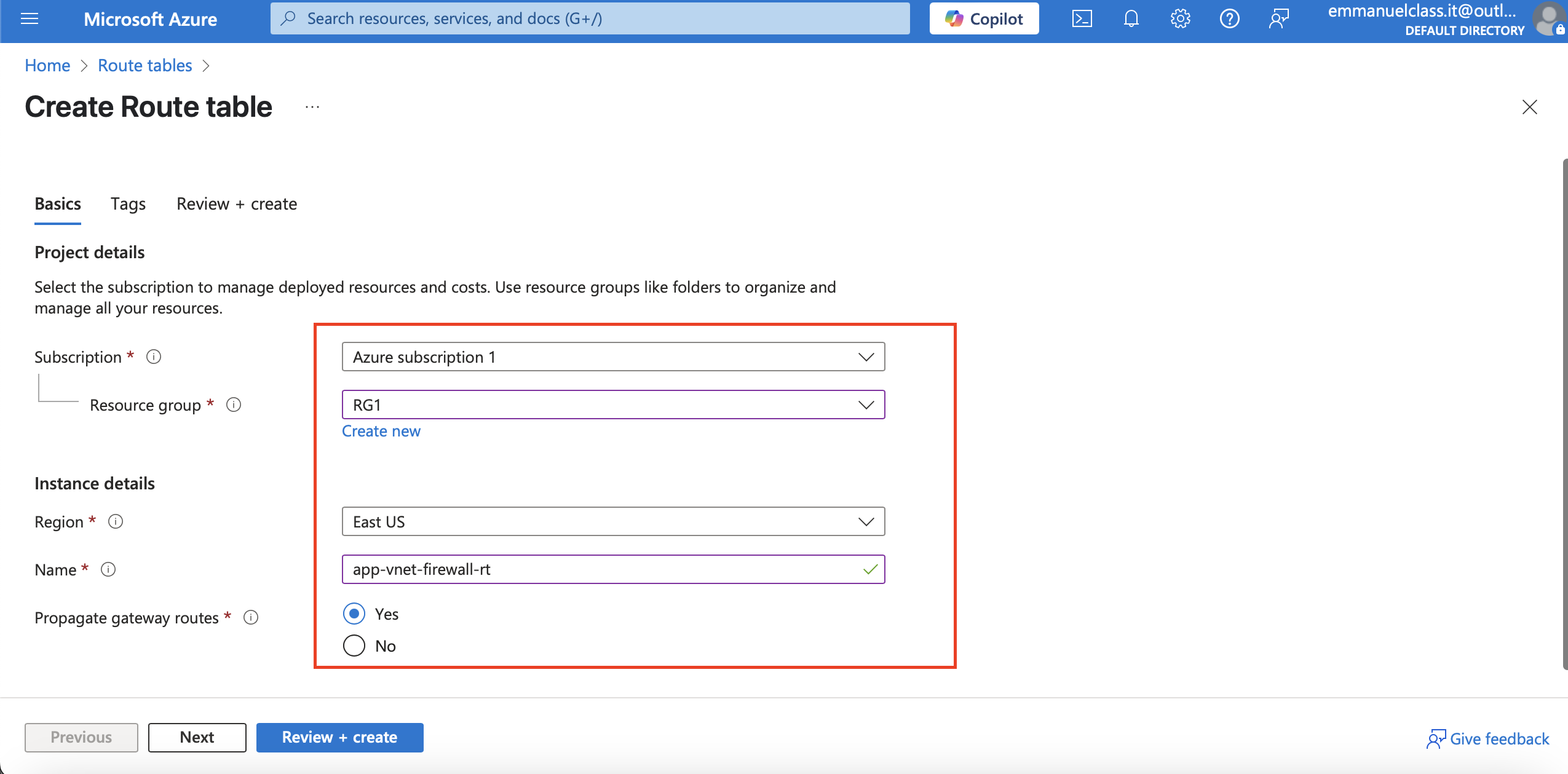Click the Resource group info icon
The width and height of the screenshot is (1568, 774).
click(x=234, y=405)
